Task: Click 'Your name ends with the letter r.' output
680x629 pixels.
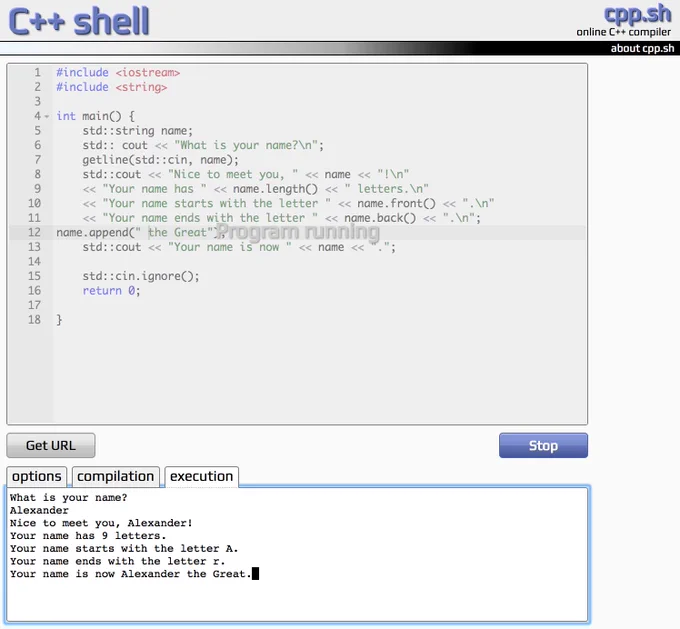Action: coord(117,561)
